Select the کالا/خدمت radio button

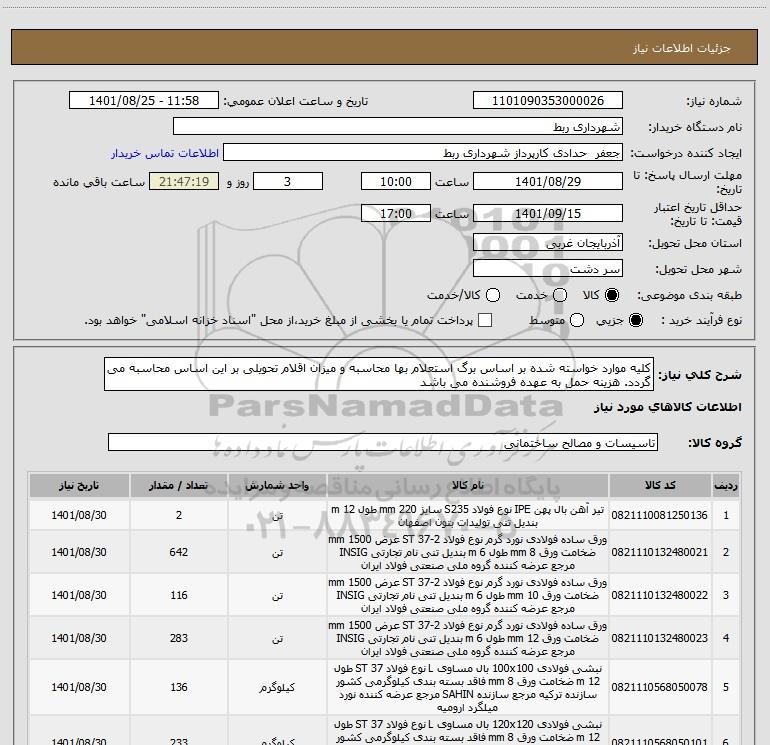(493, 295)
